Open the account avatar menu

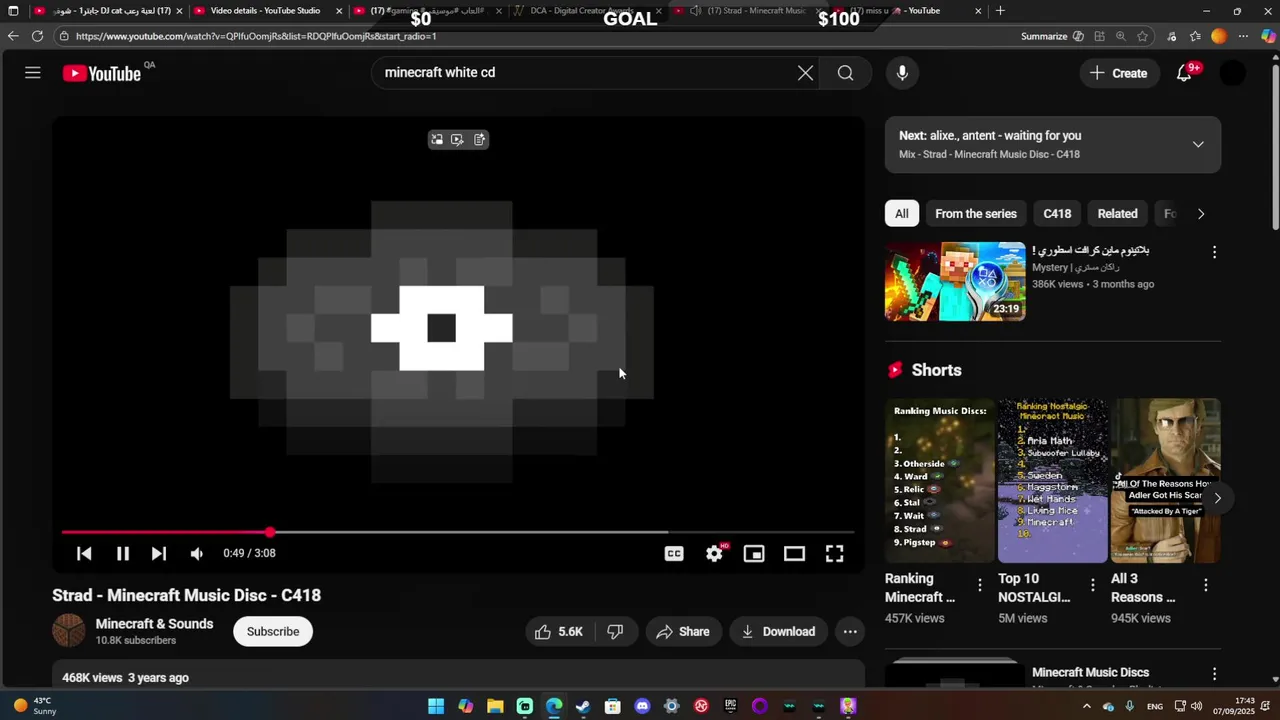click(x=1233, y=73)
